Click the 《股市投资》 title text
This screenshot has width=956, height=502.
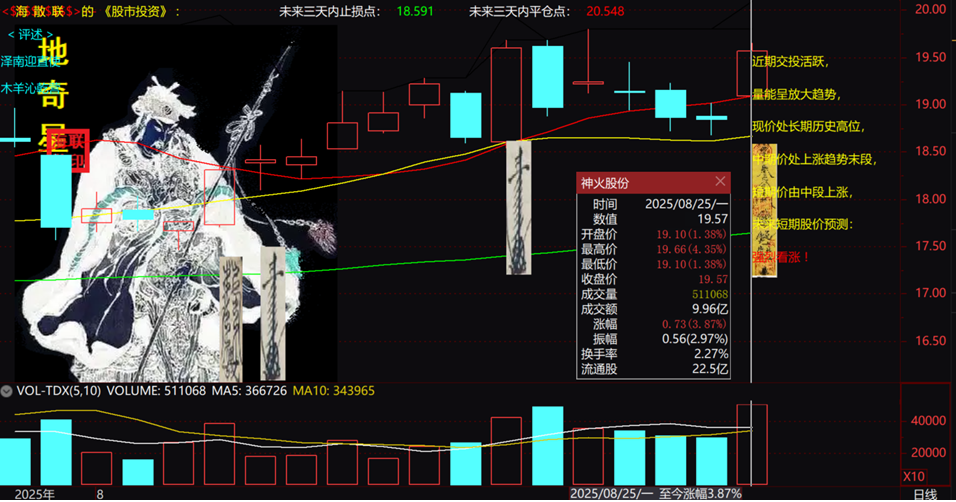click(x=136, y=11)
